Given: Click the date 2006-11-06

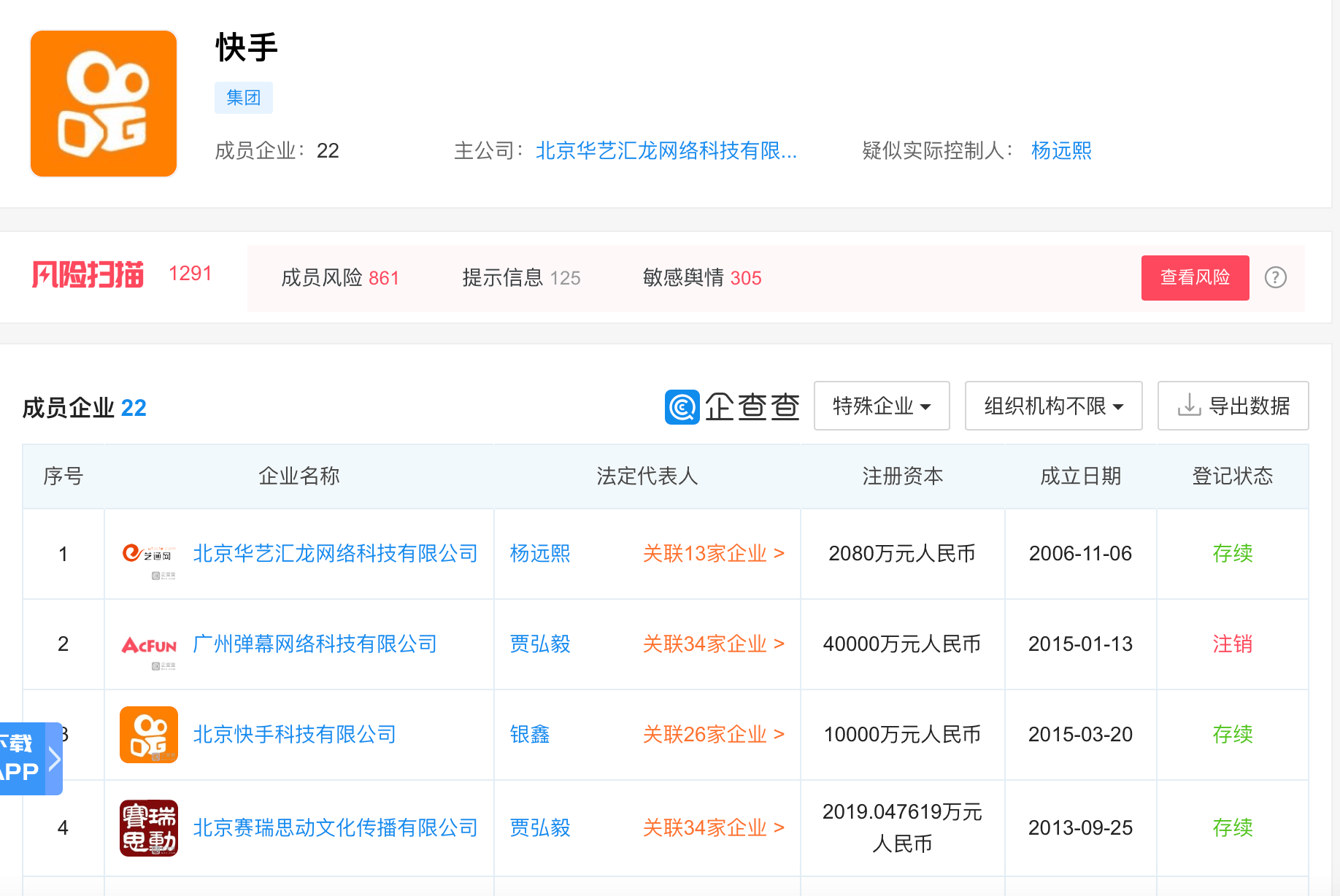Looking at the screenshot, I should (x=1081, y=554).
